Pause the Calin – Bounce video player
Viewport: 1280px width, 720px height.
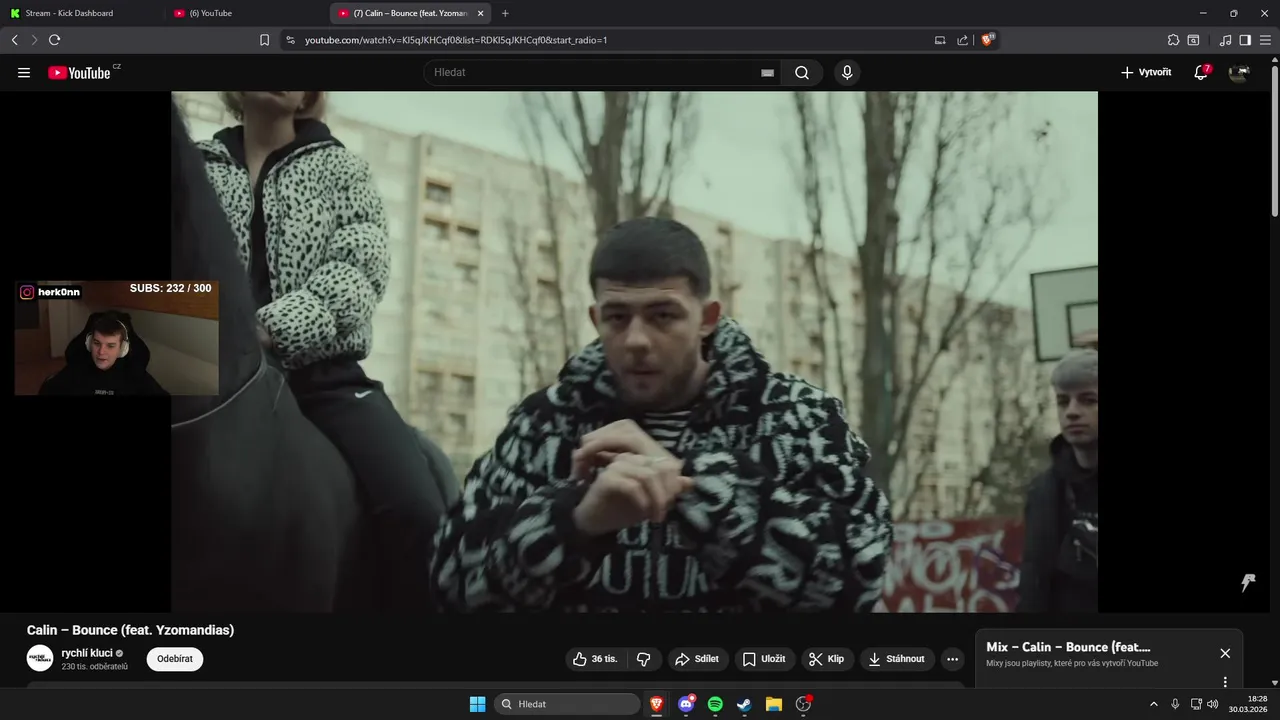coord(634,351)
